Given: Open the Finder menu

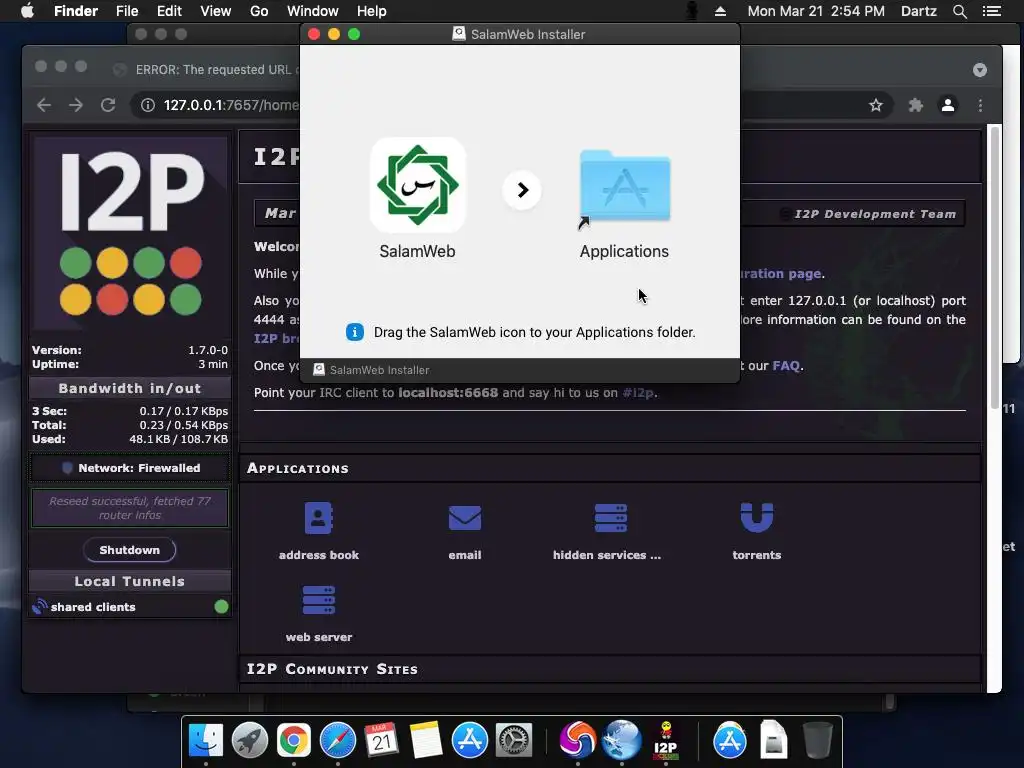Looking at the screenshot, I should pos(76,11).
